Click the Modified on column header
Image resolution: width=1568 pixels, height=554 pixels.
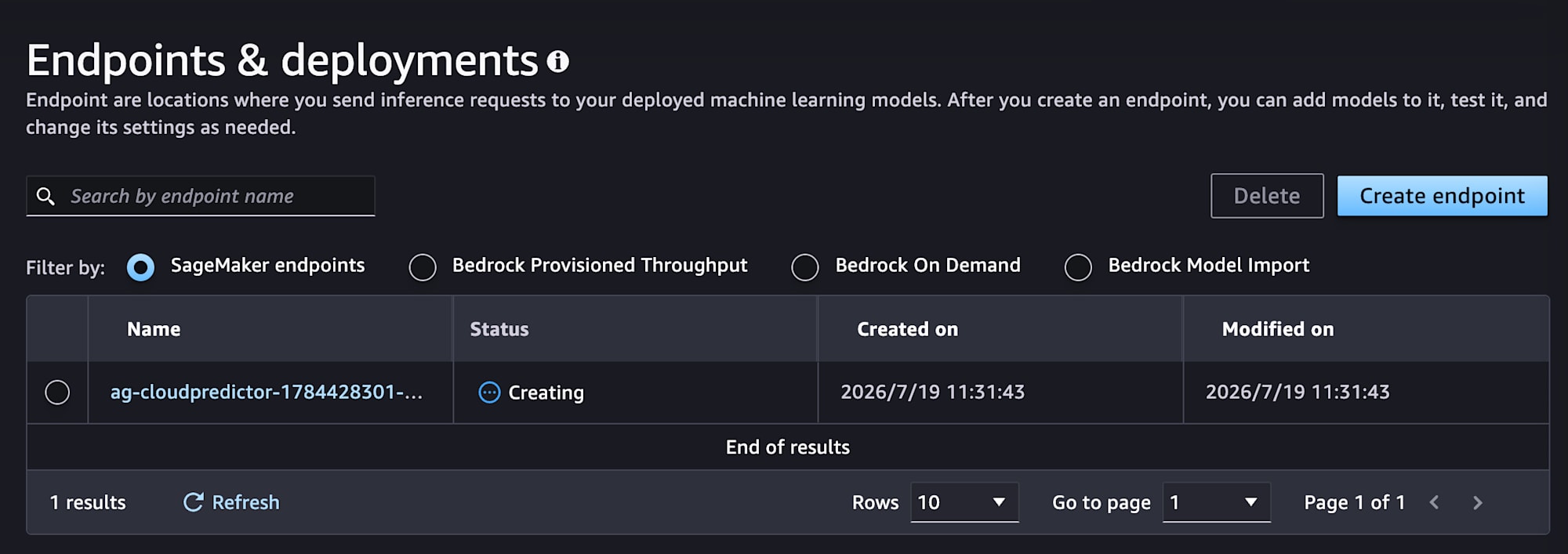1278,329
